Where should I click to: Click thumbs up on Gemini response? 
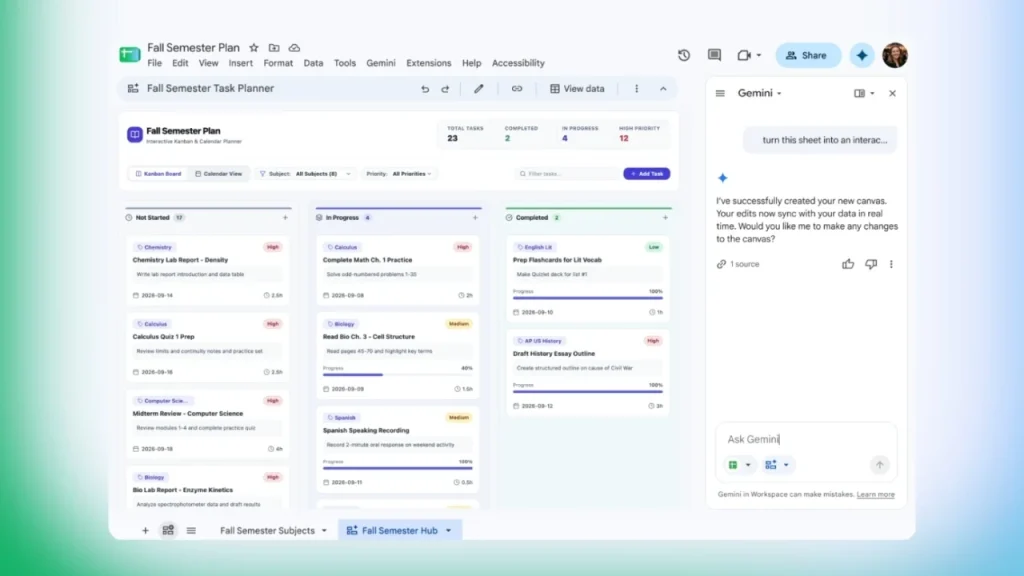pyautogui.click(x=848, y=264)
